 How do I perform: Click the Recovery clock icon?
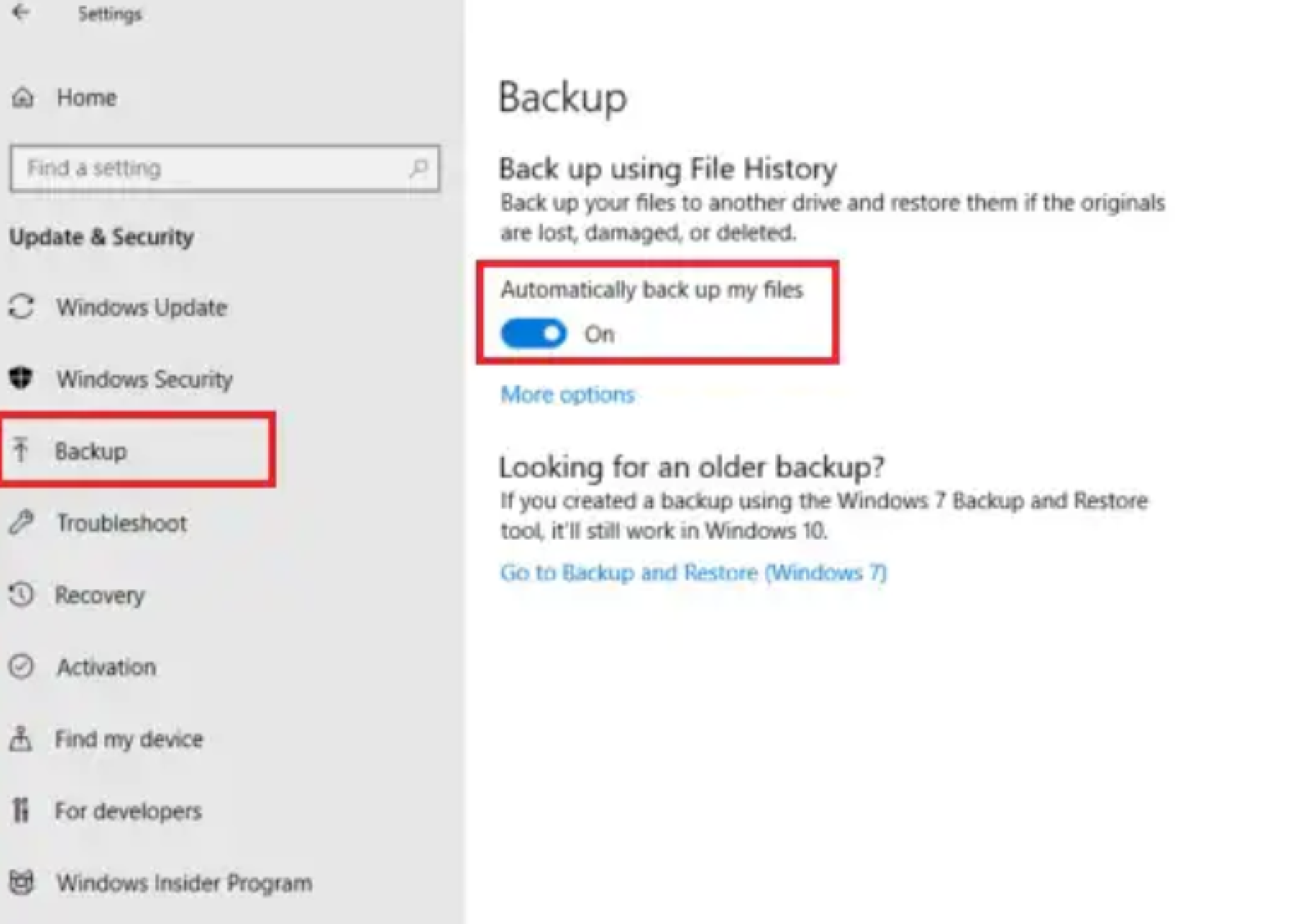click(21, 594)
